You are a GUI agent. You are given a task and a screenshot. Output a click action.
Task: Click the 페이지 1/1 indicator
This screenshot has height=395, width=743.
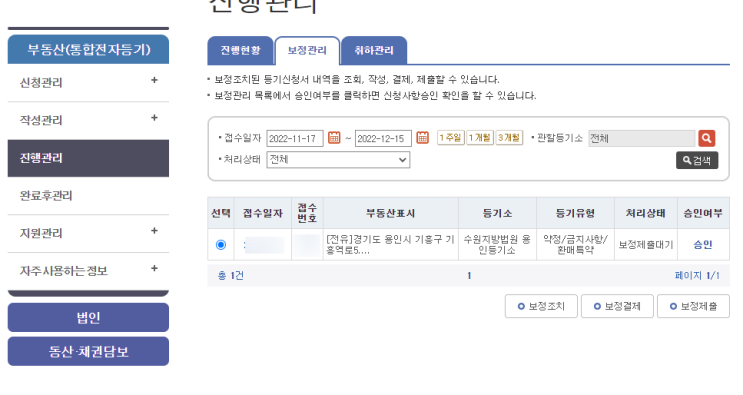click(x=697, y=276)
